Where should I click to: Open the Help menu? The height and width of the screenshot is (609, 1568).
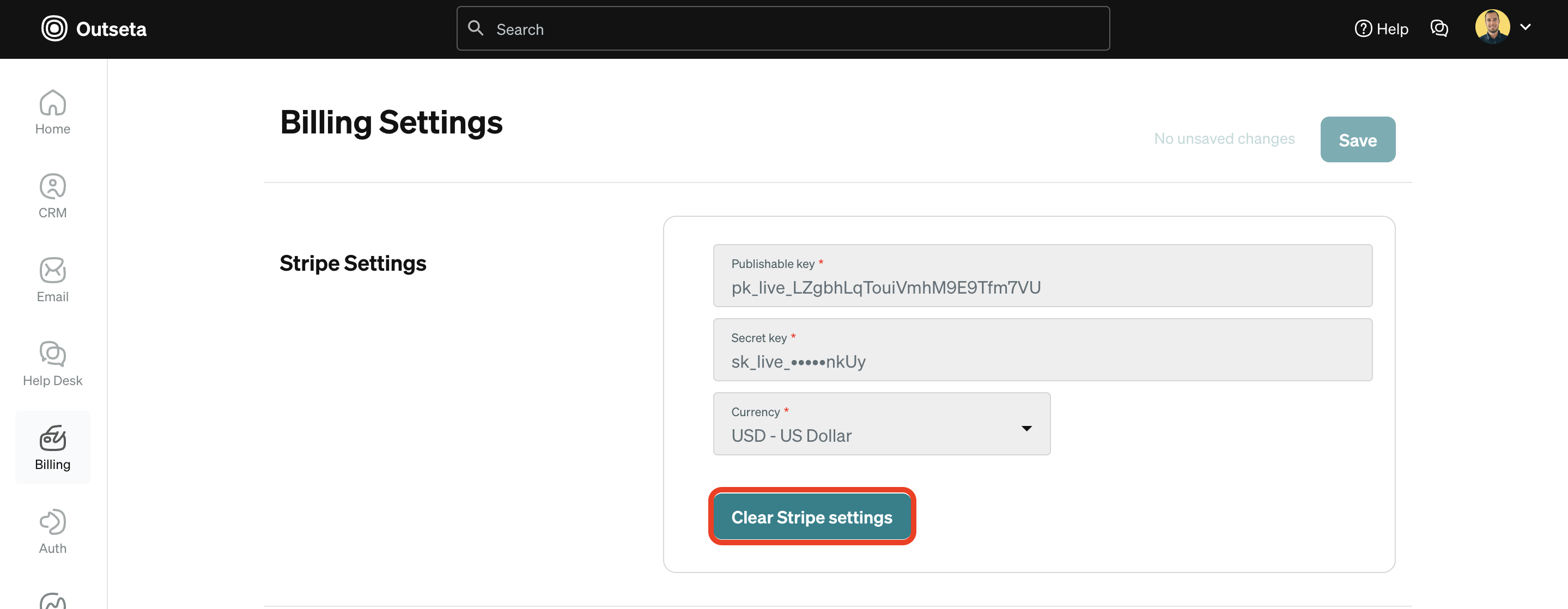1381,28
